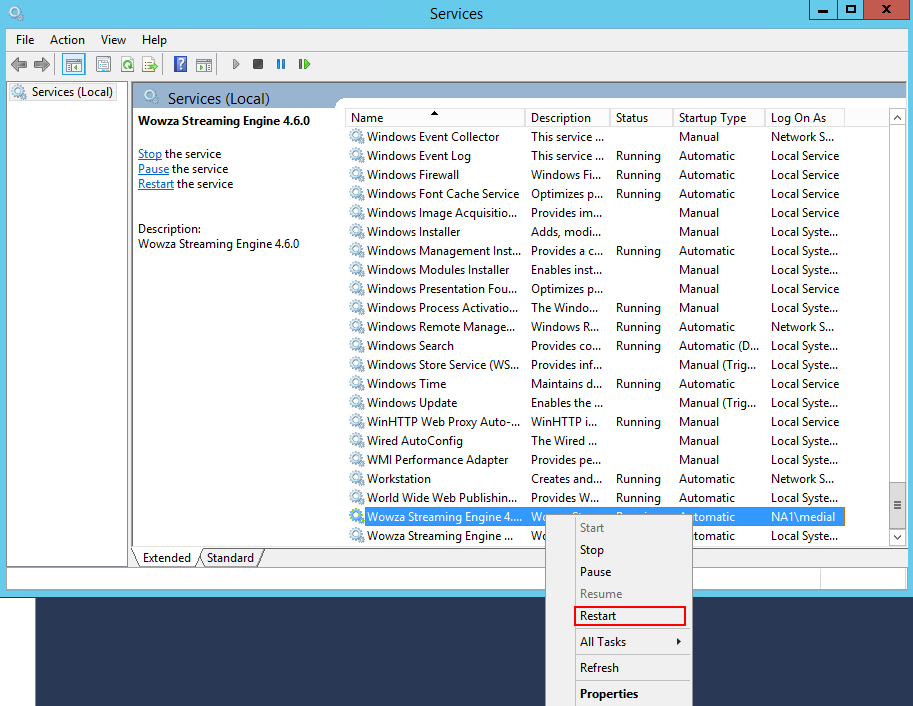The image size is (913, 706).
Task: Sort by the Status column header
Action: coord(641,118)
